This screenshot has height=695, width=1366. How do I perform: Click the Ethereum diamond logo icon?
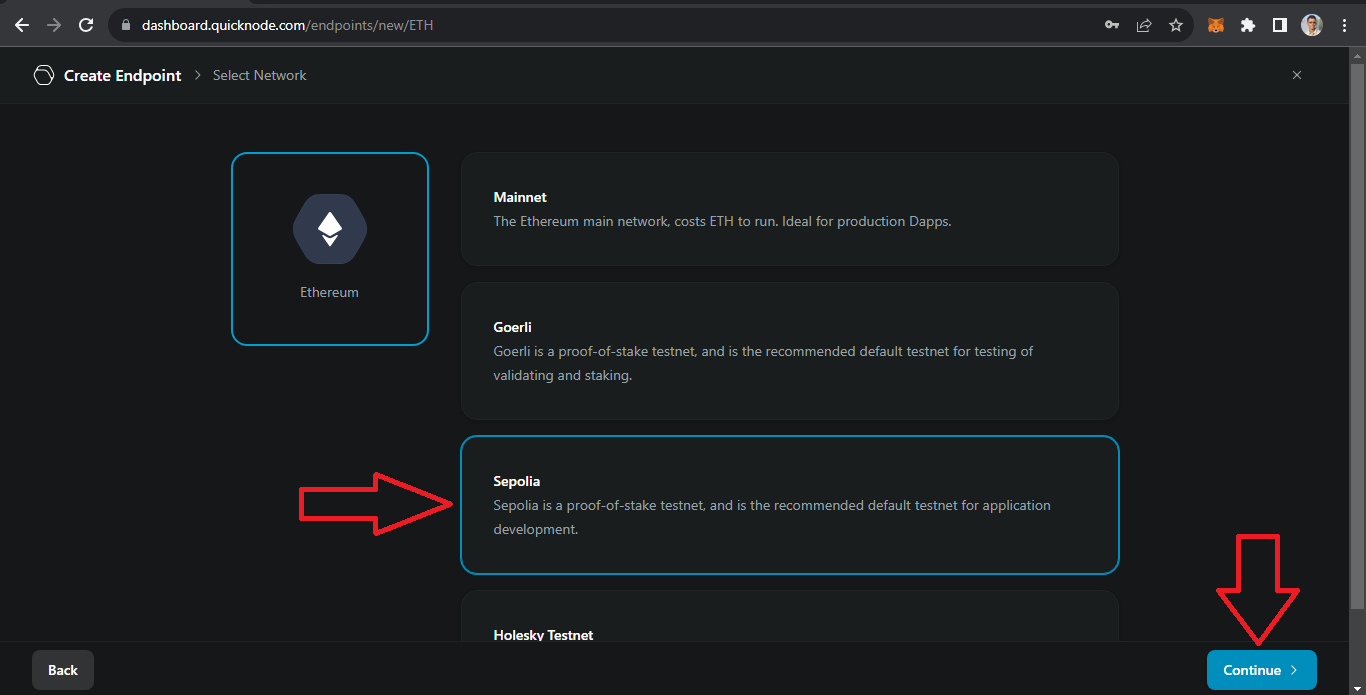330,230
